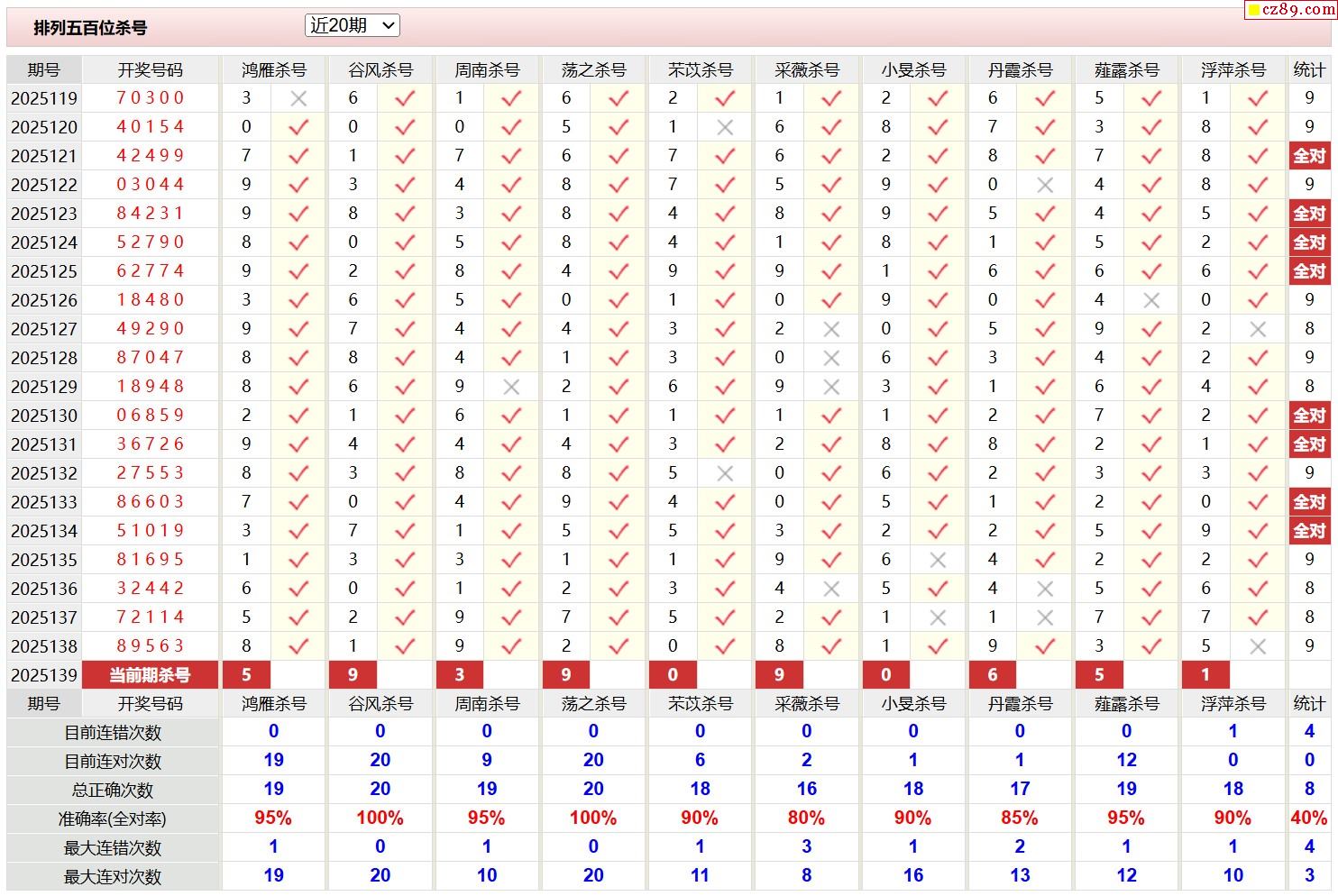Select the winning number 70300
Screen dimensions: 1338x896
pyautogui.click(x=150, y=98)
